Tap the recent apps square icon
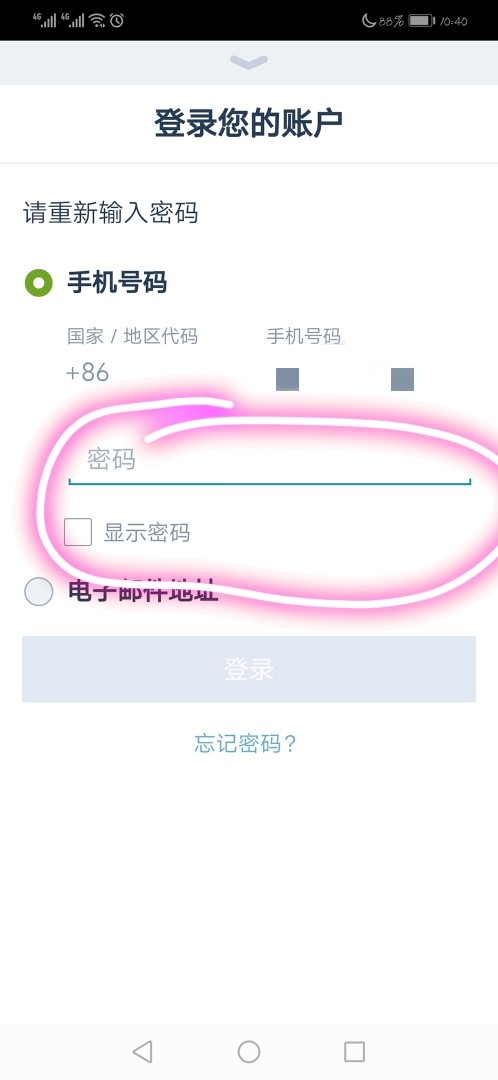The width and height of the screenshot is (498, 1080). pyautogui.click(x=354, y=1051)
